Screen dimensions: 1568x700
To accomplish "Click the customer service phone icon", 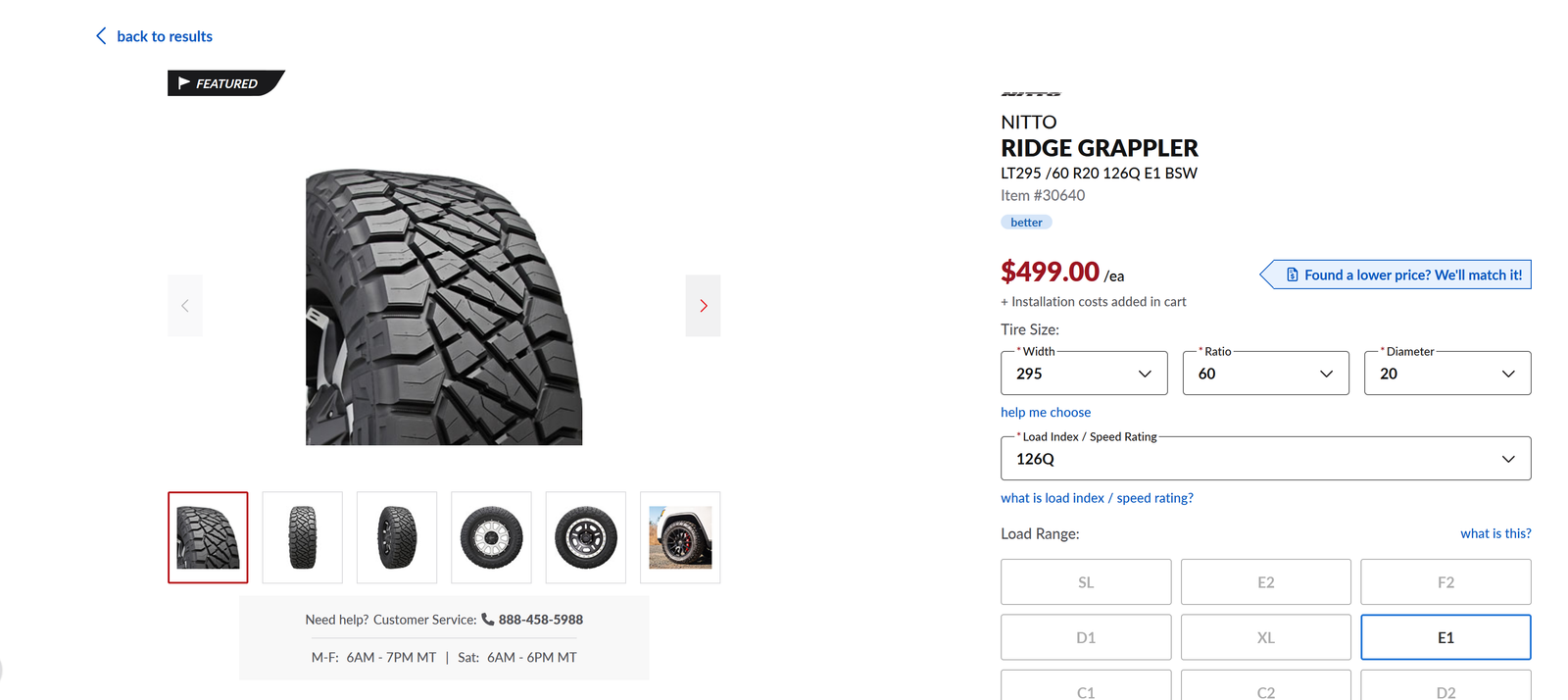I will [x=487, y=620].
